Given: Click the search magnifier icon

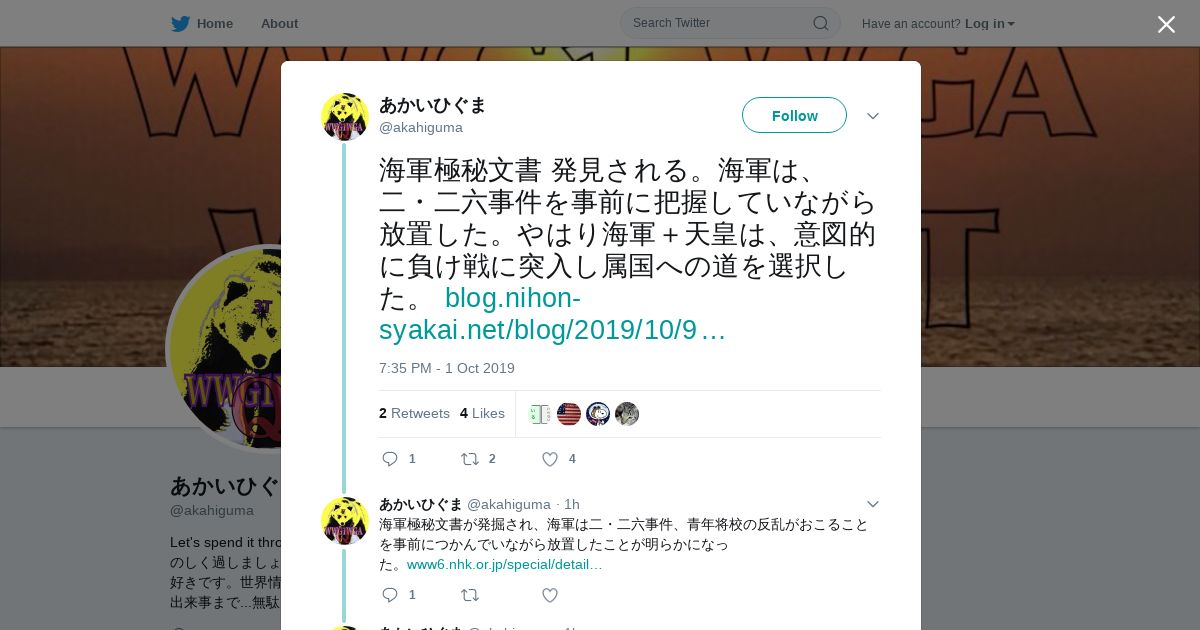Looking at the screenshot, I should click(820, 23).
